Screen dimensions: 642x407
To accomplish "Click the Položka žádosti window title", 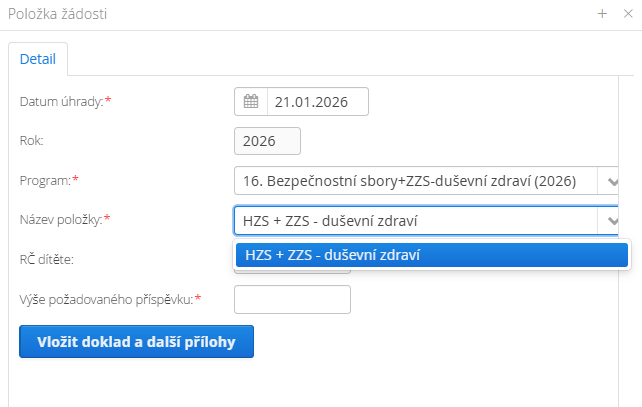I will coord(61,14).
